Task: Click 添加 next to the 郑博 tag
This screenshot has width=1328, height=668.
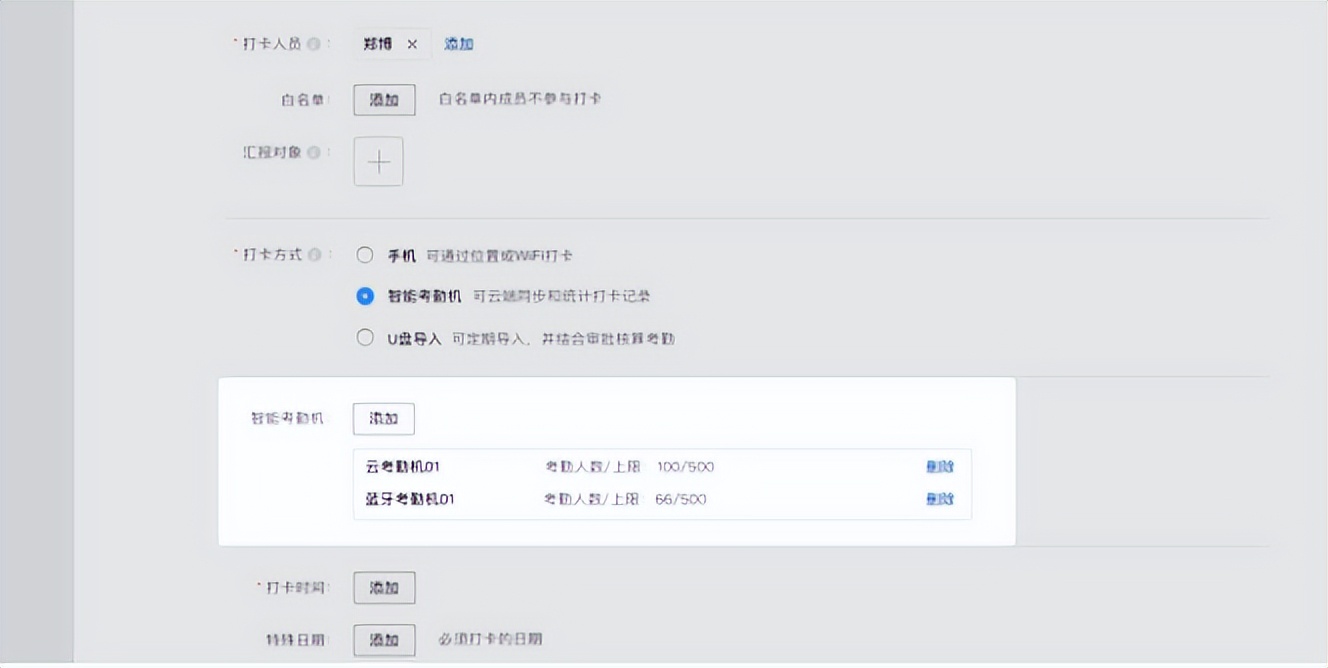Action: coord(458,43)
